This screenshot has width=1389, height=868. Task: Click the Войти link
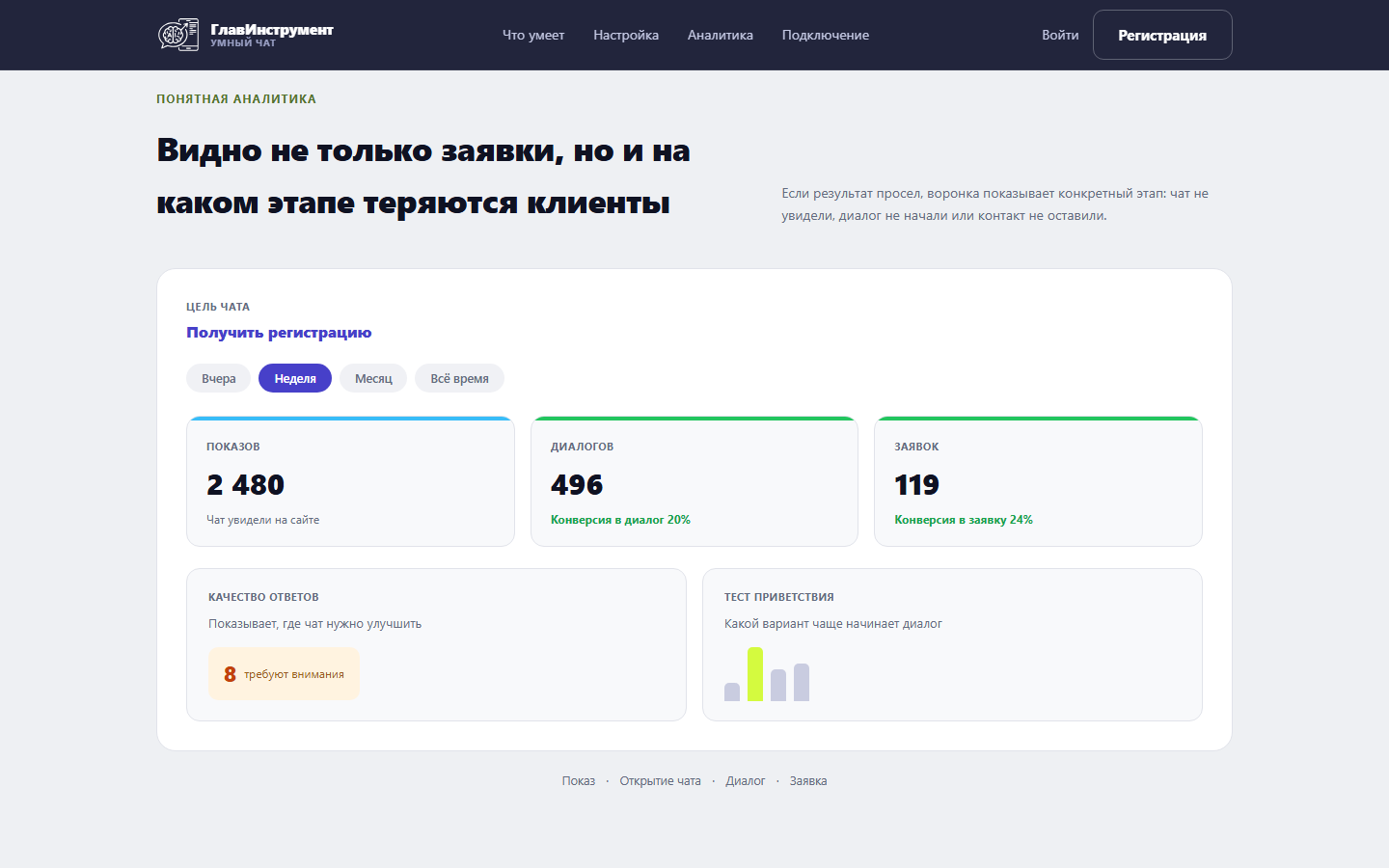pos(1060,36)
